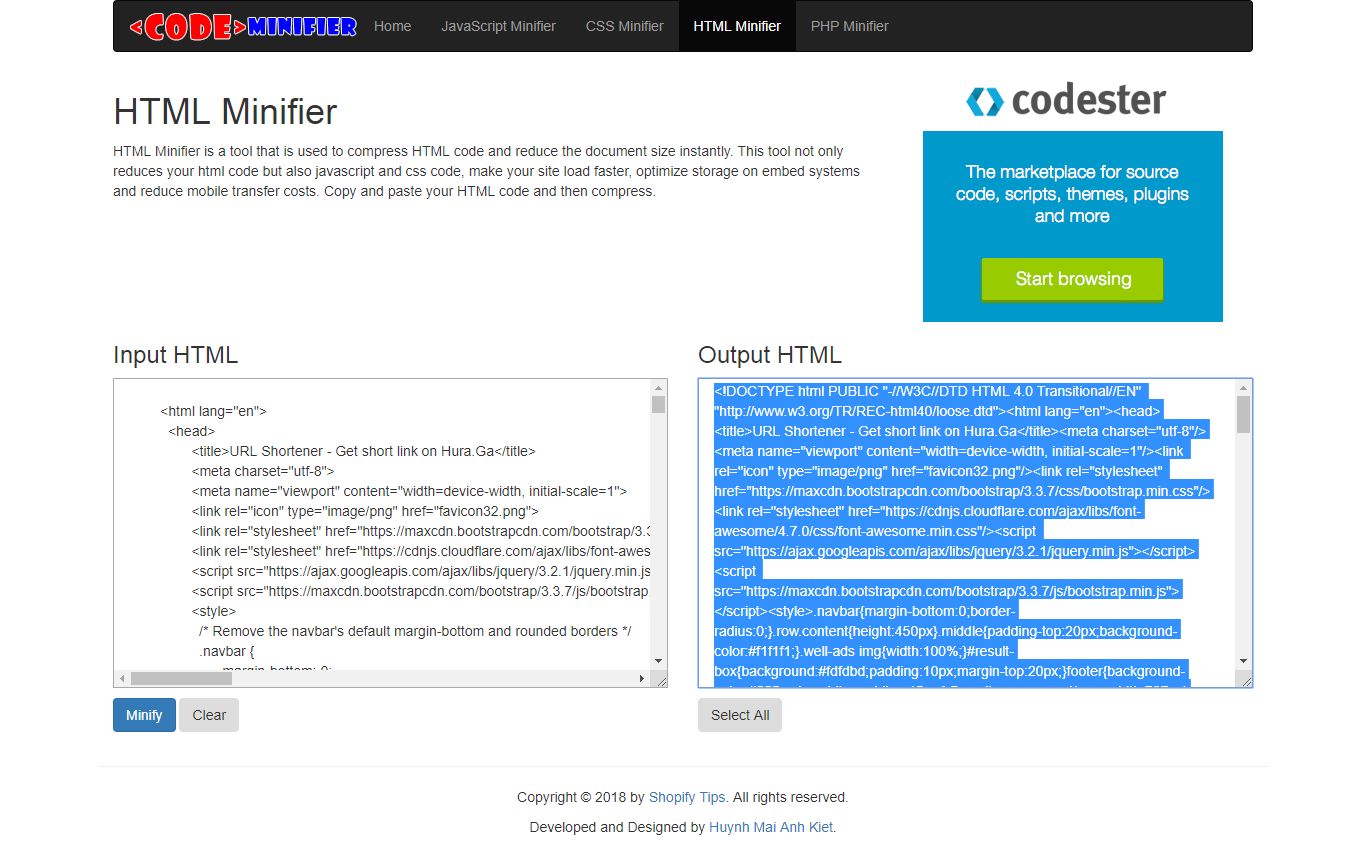
Task: Click input textarea scroll down arrow
Action: 658,661
